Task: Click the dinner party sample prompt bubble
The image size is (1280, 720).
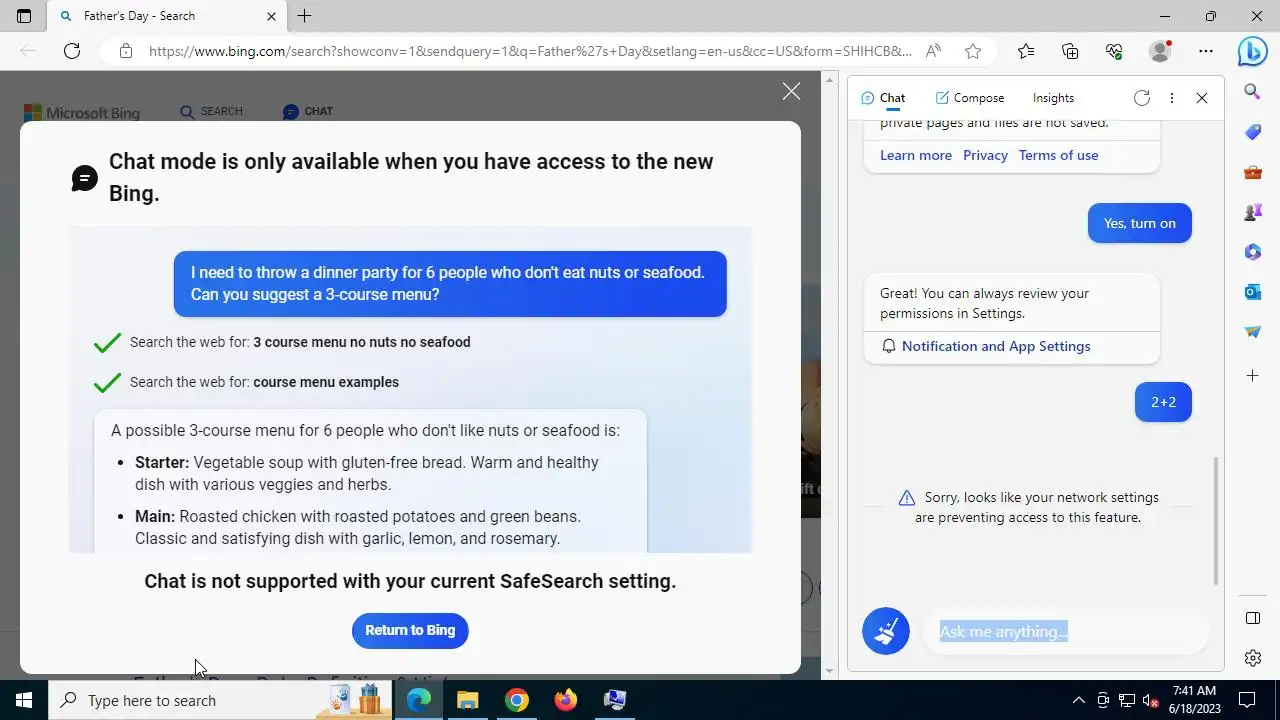Action: point(450,284)
